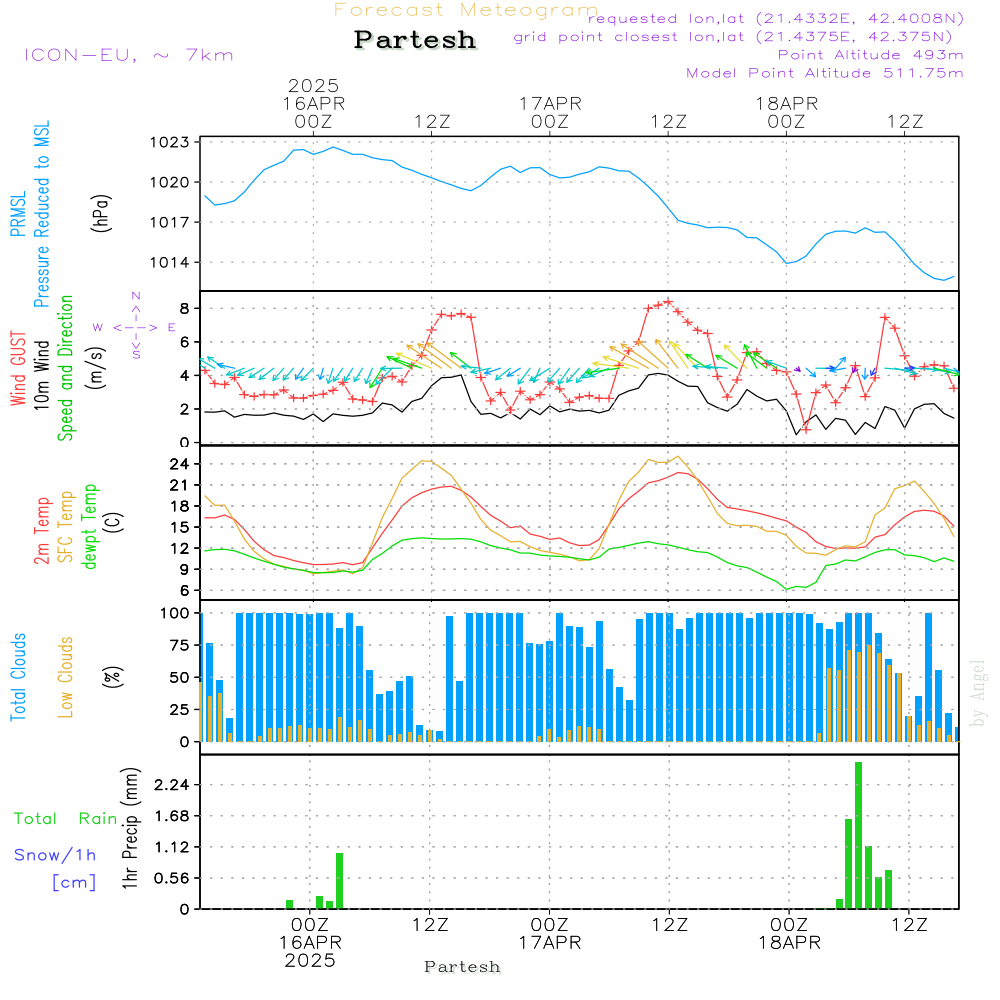Click the green "dewpt Temp" label
This screenshot has width=1000, height=1000.
[89, 526]
